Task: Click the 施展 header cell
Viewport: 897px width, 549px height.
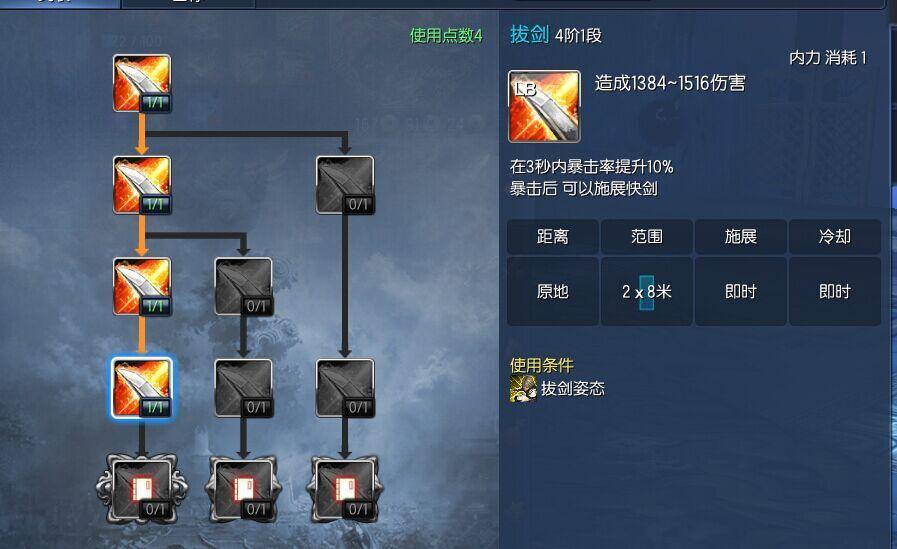Action: coord(741,237)
